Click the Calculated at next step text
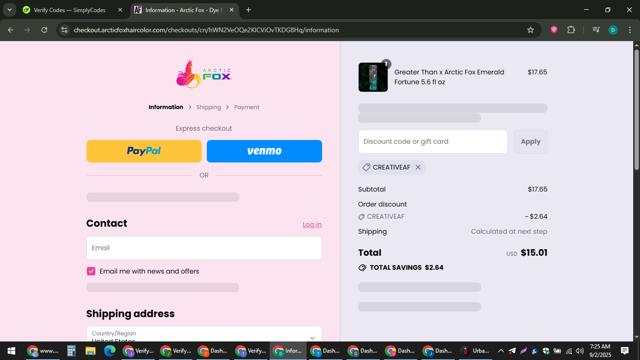The height and width of the screenshot is (360, 640). [509, 231]
